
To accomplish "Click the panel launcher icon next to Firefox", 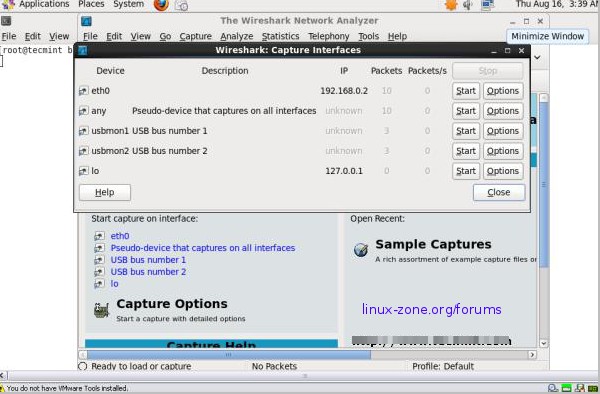I will pos(181,5).
